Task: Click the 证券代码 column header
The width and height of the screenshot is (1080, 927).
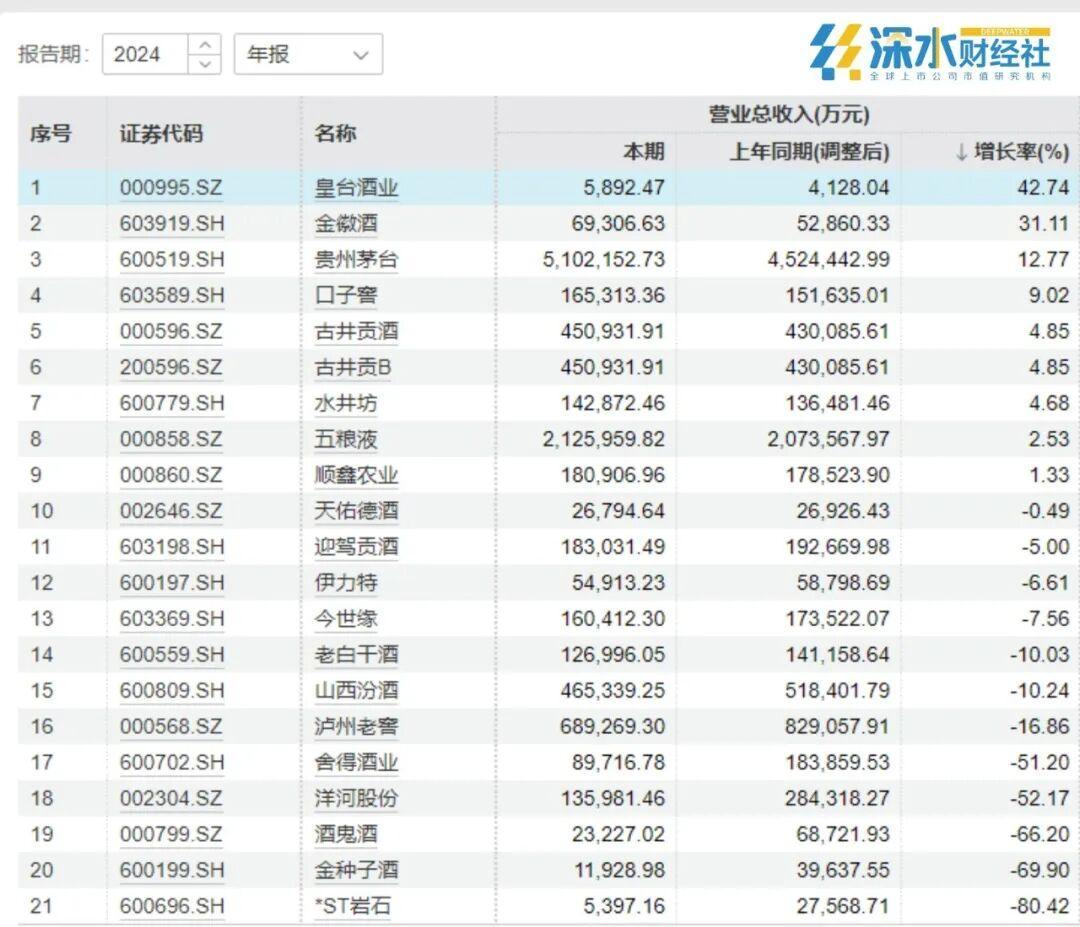Action: coord(161,133)
